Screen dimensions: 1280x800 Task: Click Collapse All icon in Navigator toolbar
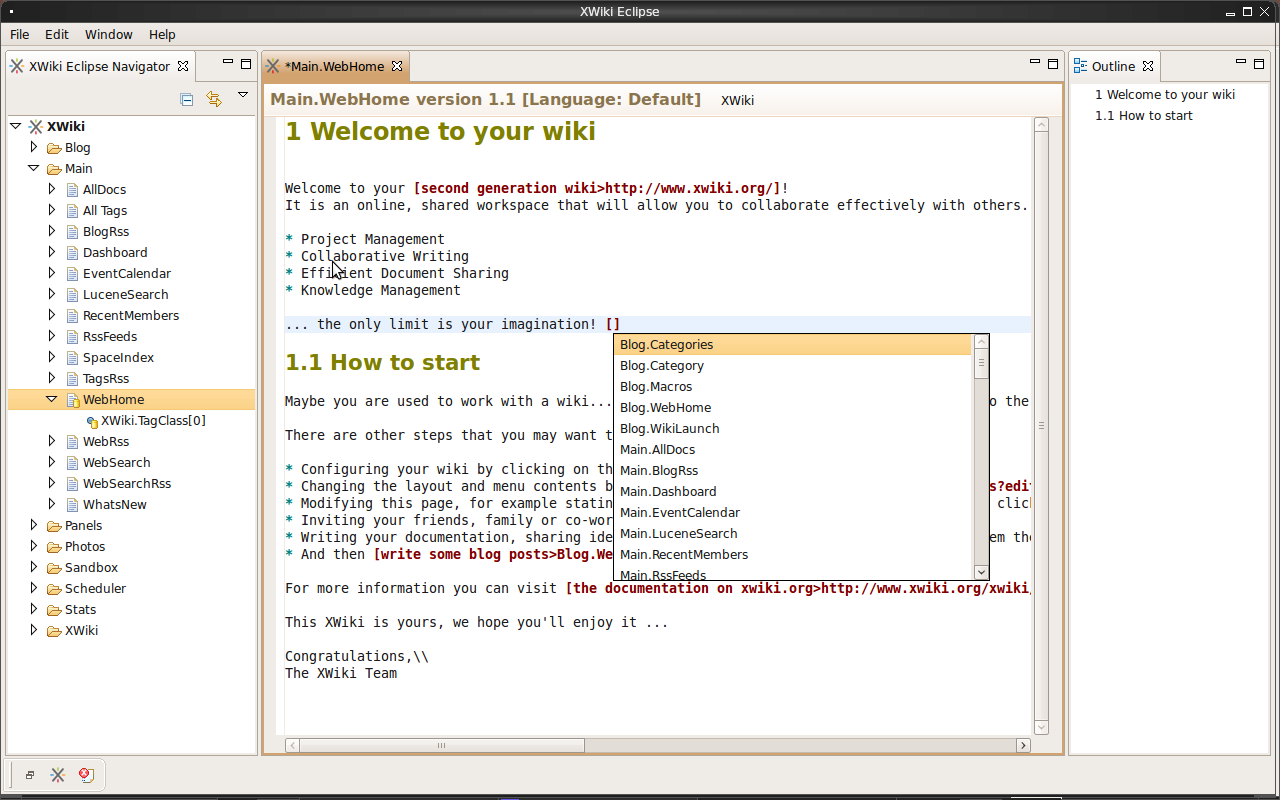tap(187, 98)
